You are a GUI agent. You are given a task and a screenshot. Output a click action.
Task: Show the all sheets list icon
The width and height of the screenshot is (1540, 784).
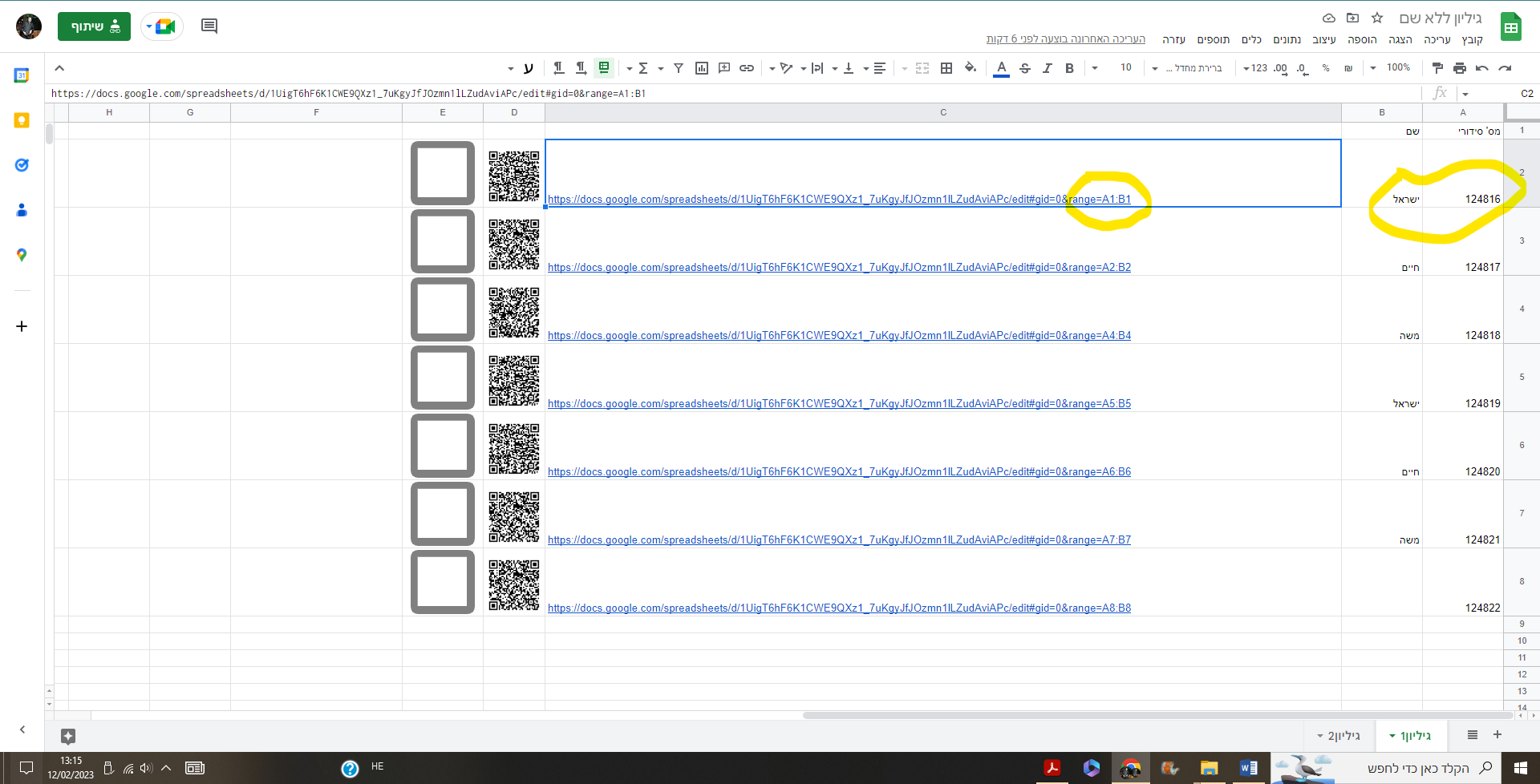click(x=1473, y=735)
